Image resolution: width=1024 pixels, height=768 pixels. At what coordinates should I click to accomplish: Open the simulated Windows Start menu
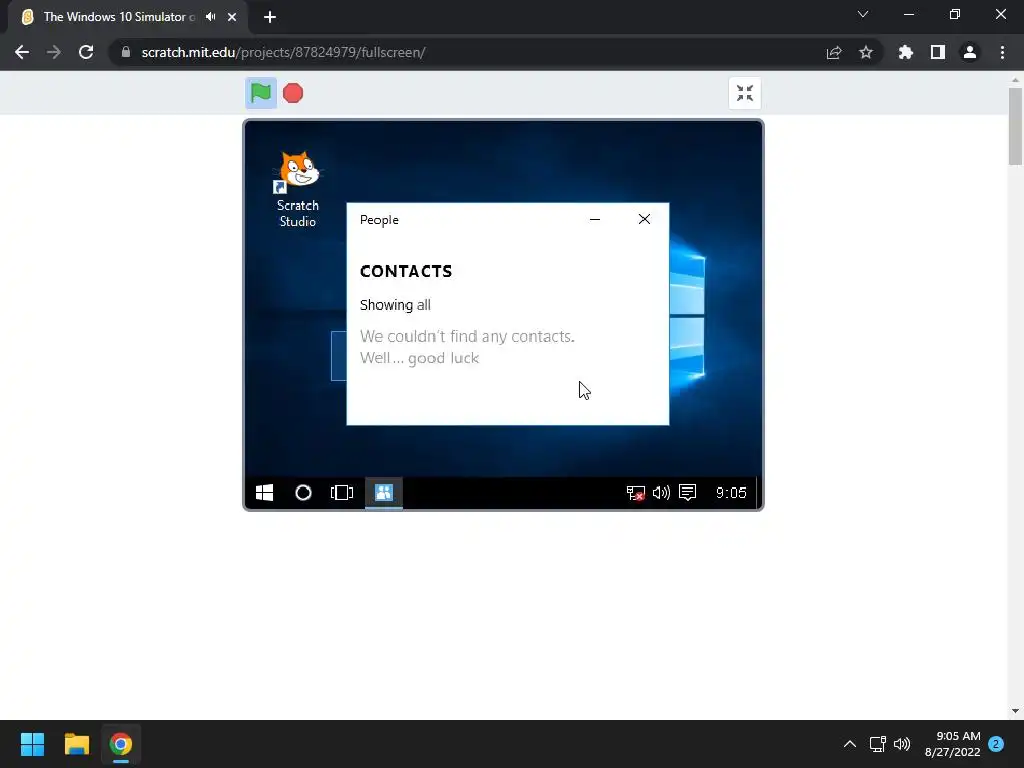point(264,492)
